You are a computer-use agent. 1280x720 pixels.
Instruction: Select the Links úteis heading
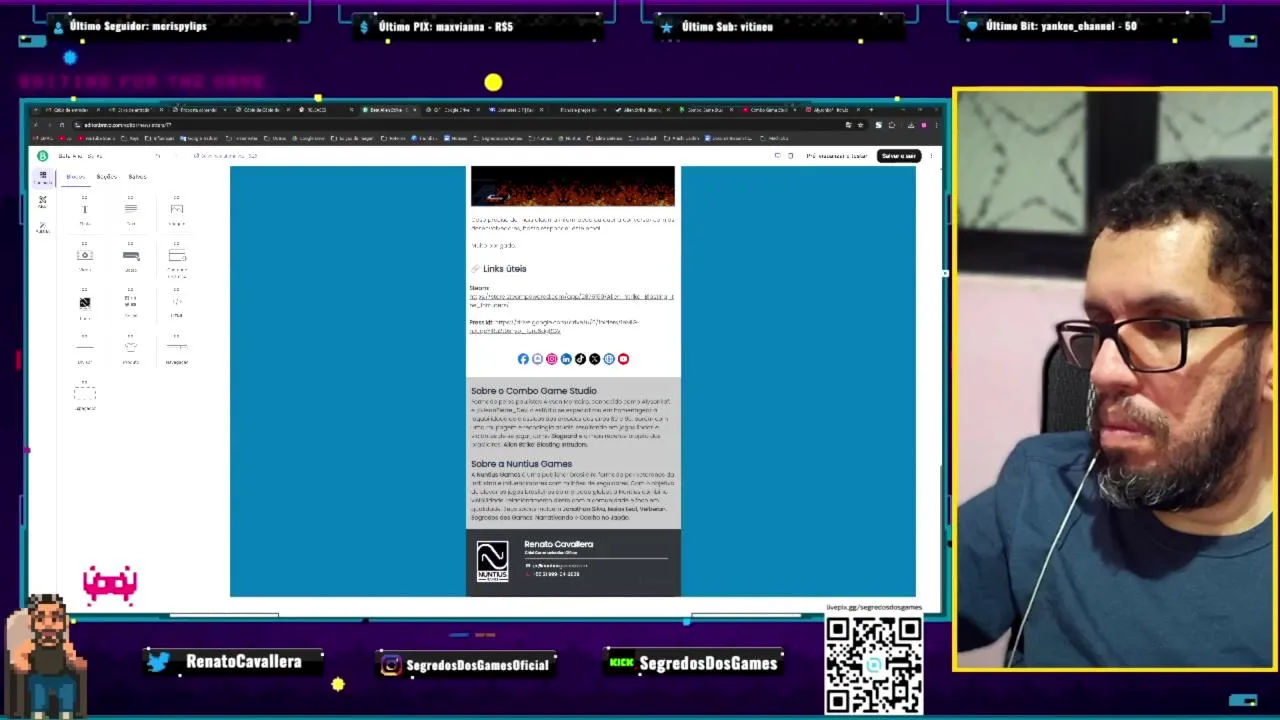click(504, 269)
